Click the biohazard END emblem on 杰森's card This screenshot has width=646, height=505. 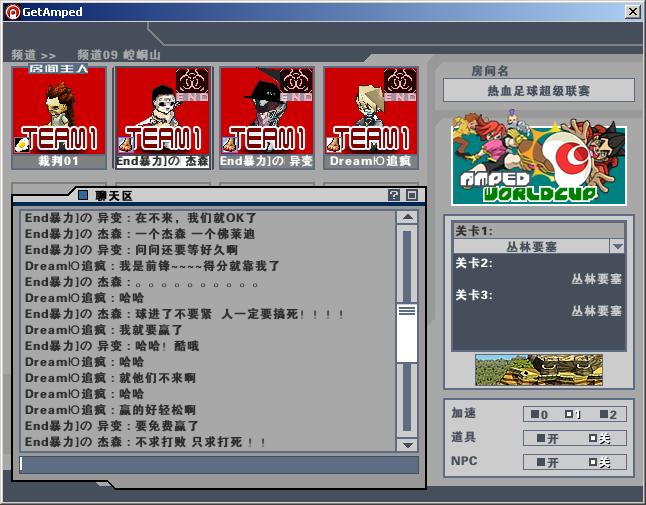pos(191,81)
